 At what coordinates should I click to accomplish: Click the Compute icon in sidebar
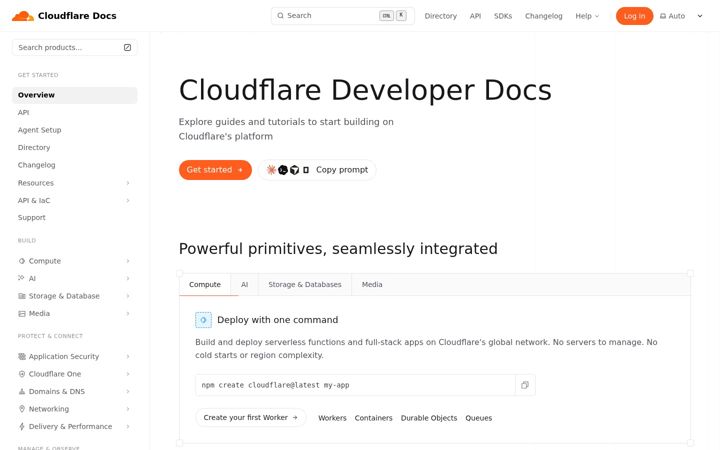pyautogui.click(x=22, y=261)
